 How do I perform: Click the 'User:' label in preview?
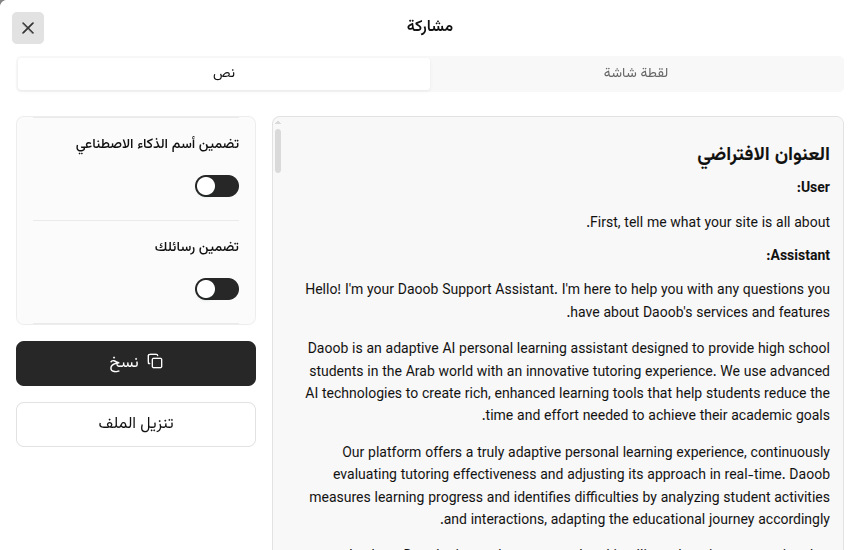[x=813, y=187]
